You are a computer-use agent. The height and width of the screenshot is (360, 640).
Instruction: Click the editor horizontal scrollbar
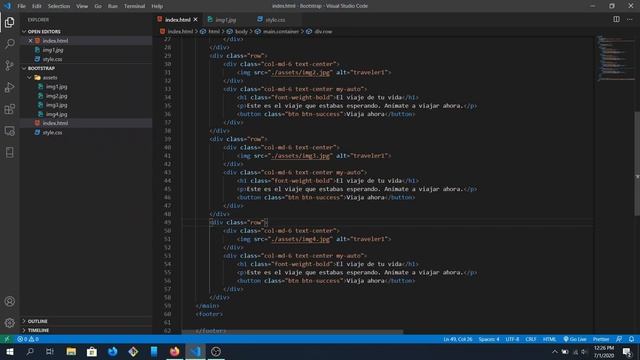(x=292, y=332)
